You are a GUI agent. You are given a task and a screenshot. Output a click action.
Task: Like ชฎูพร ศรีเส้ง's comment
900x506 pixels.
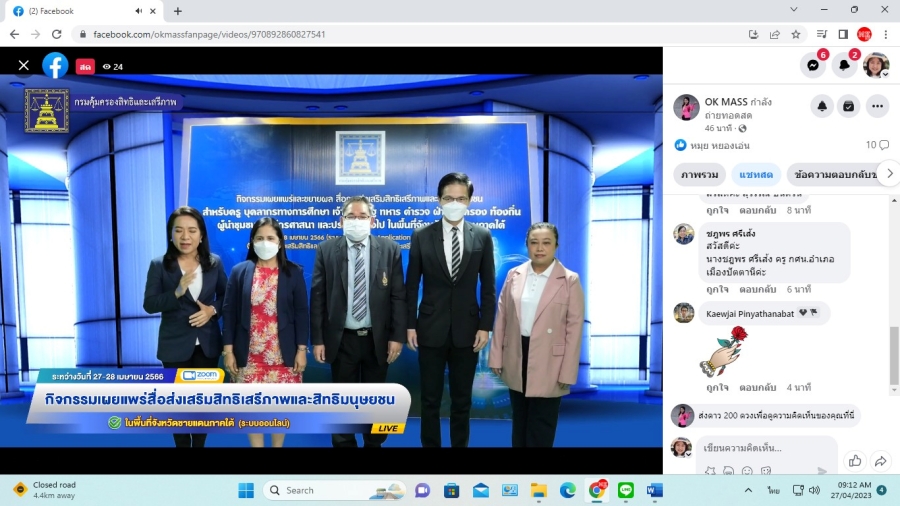(x=717, y=289)
